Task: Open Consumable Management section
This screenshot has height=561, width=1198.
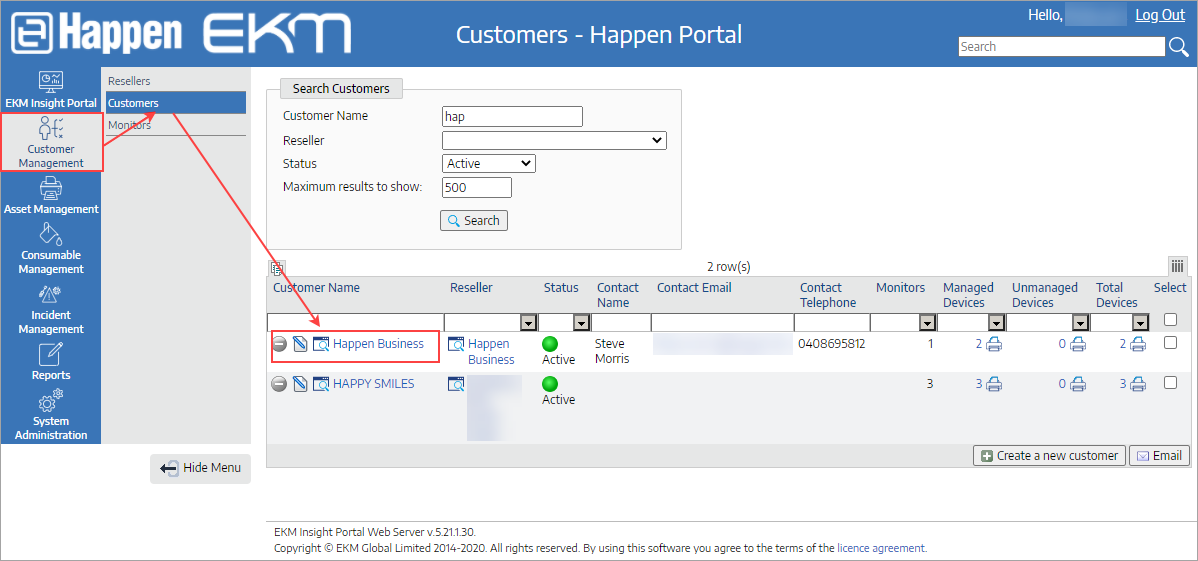Action: point(51,248)
